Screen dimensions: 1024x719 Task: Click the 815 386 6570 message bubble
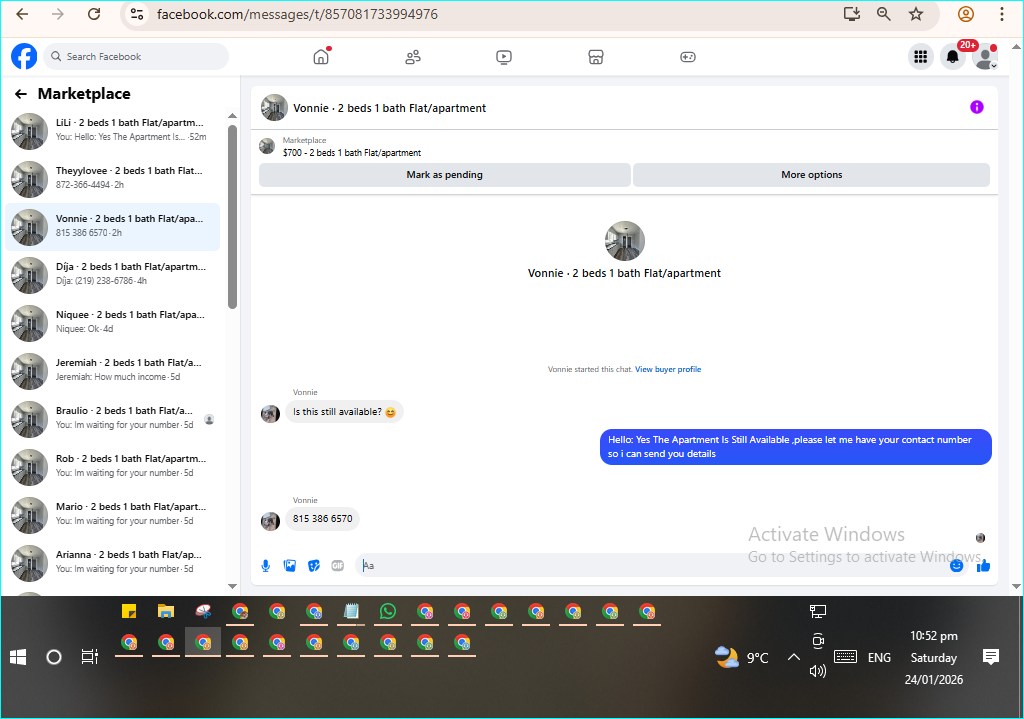tap(323, 519)
